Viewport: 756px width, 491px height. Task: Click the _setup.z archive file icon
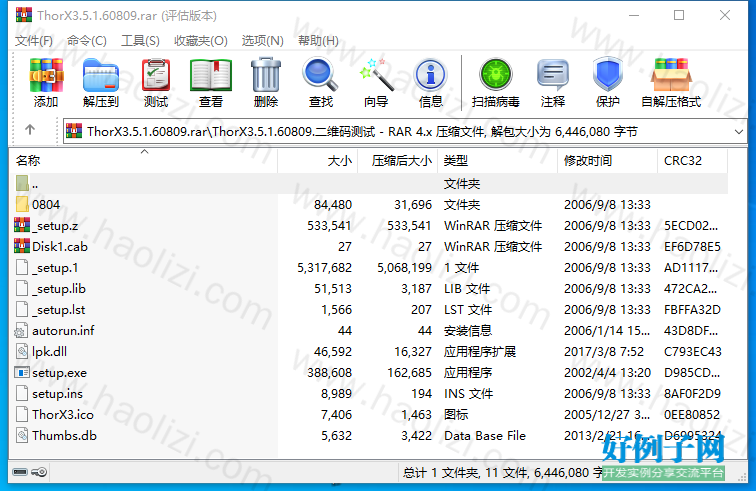pyautogui.click(x=22, y=225)
